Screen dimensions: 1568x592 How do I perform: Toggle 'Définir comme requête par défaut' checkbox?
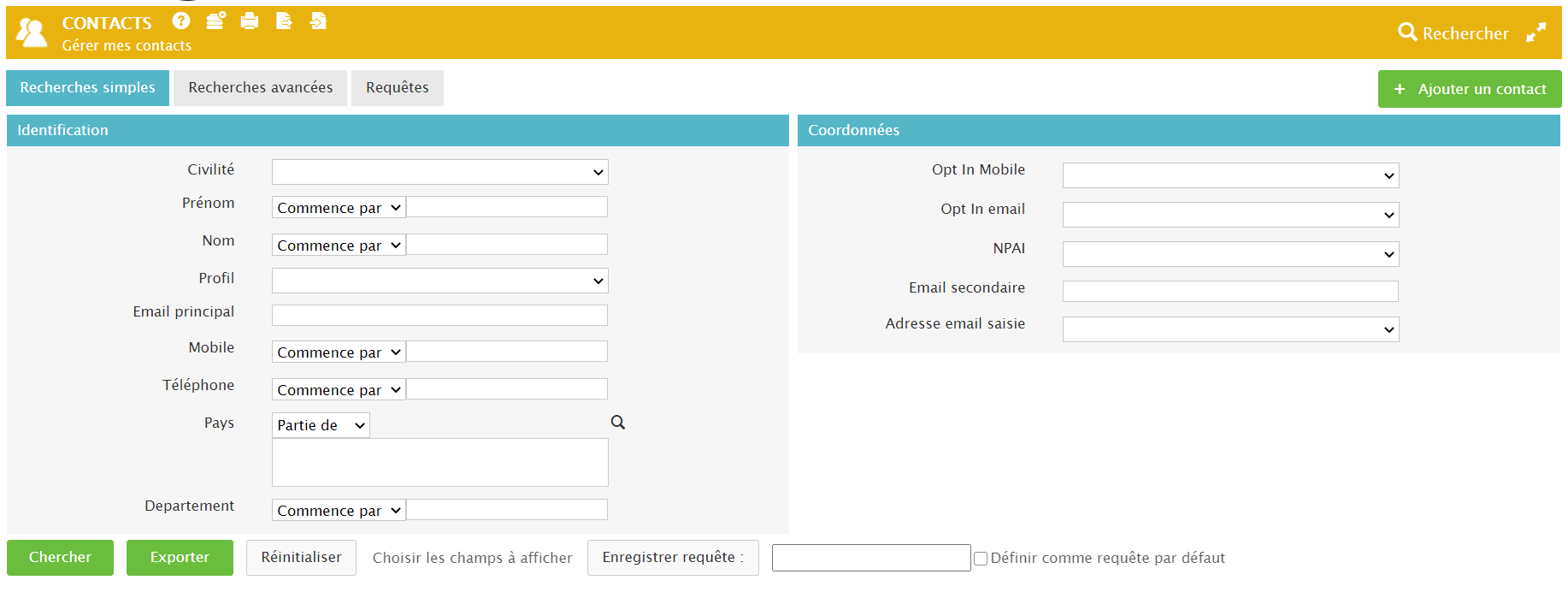tap(981, 559)
